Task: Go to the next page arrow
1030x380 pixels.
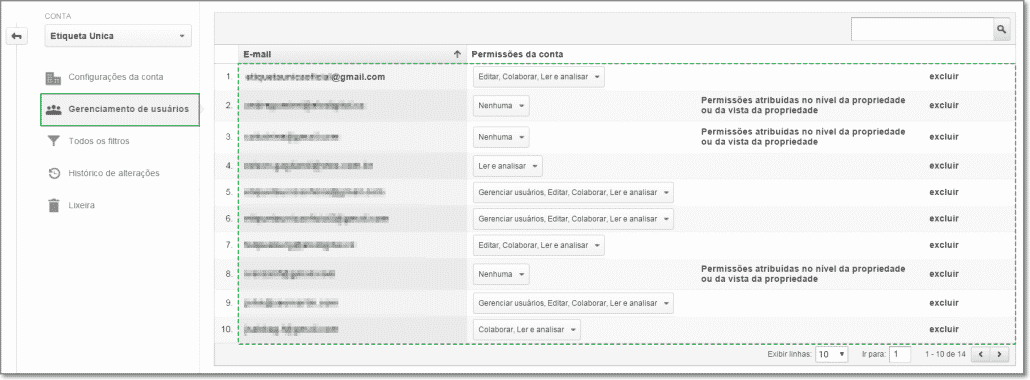Action: click(x=1000, y=354)
